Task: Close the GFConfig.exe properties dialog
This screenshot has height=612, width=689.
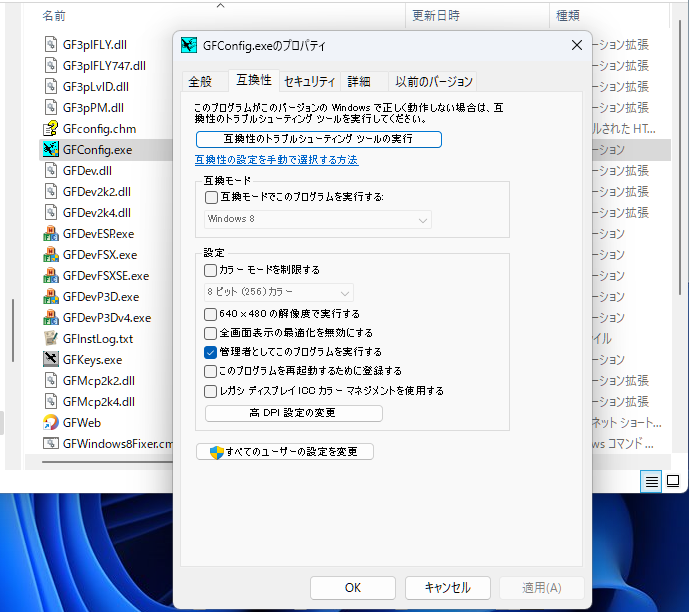Action: click(577, 45)
